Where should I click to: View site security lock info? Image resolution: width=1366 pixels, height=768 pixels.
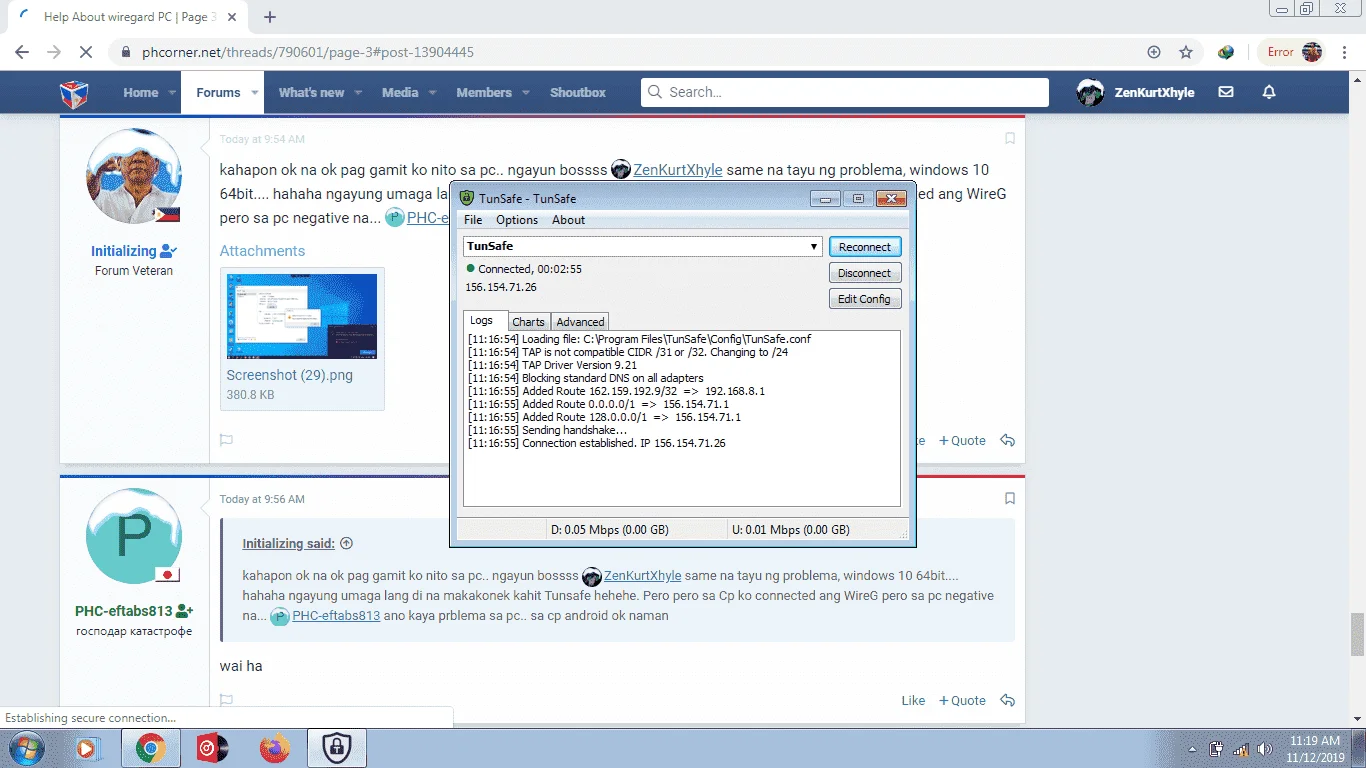coord(126,52)
